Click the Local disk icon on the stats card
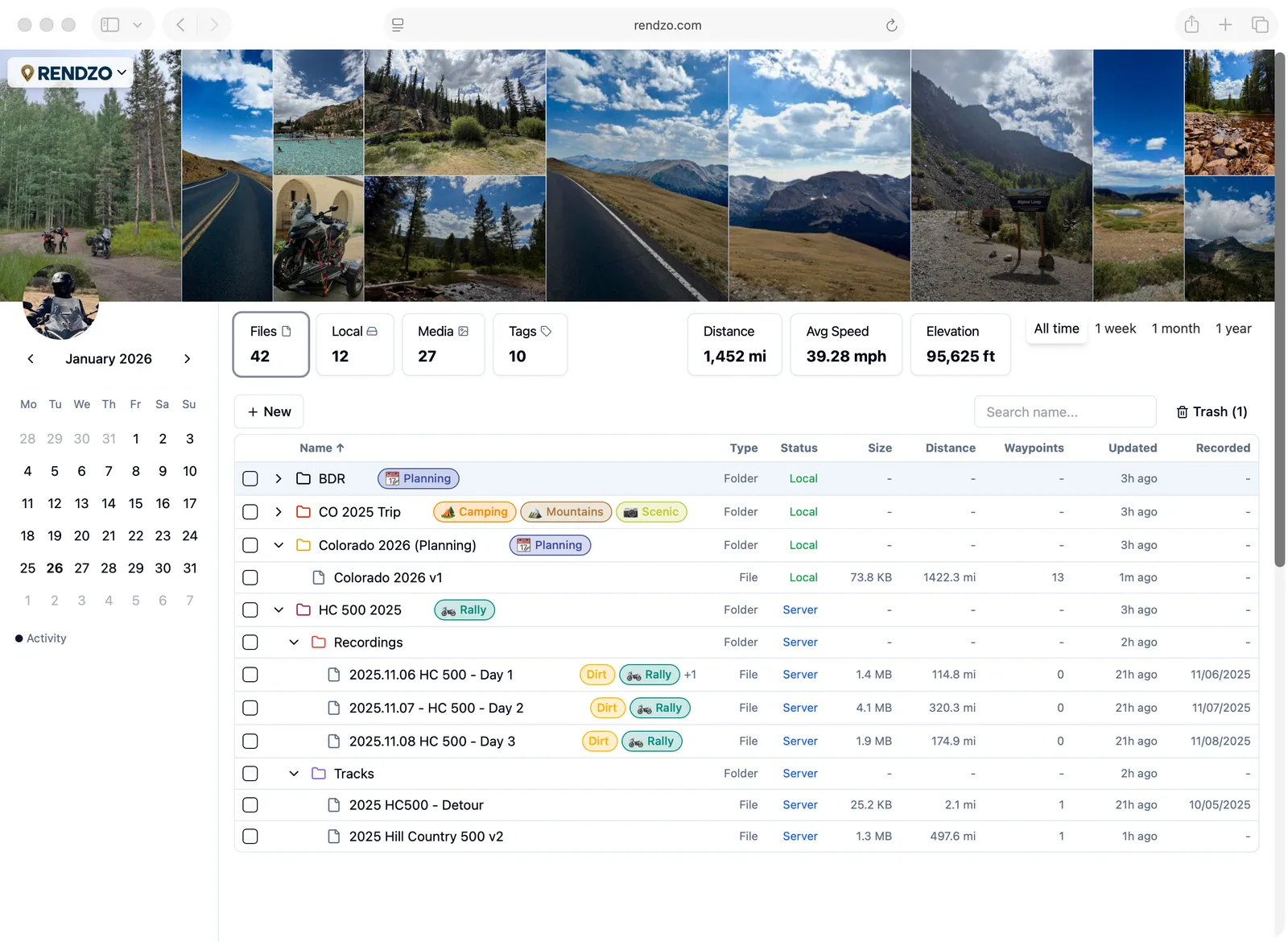Screen dimensions: 1288x942 (374, 330)
